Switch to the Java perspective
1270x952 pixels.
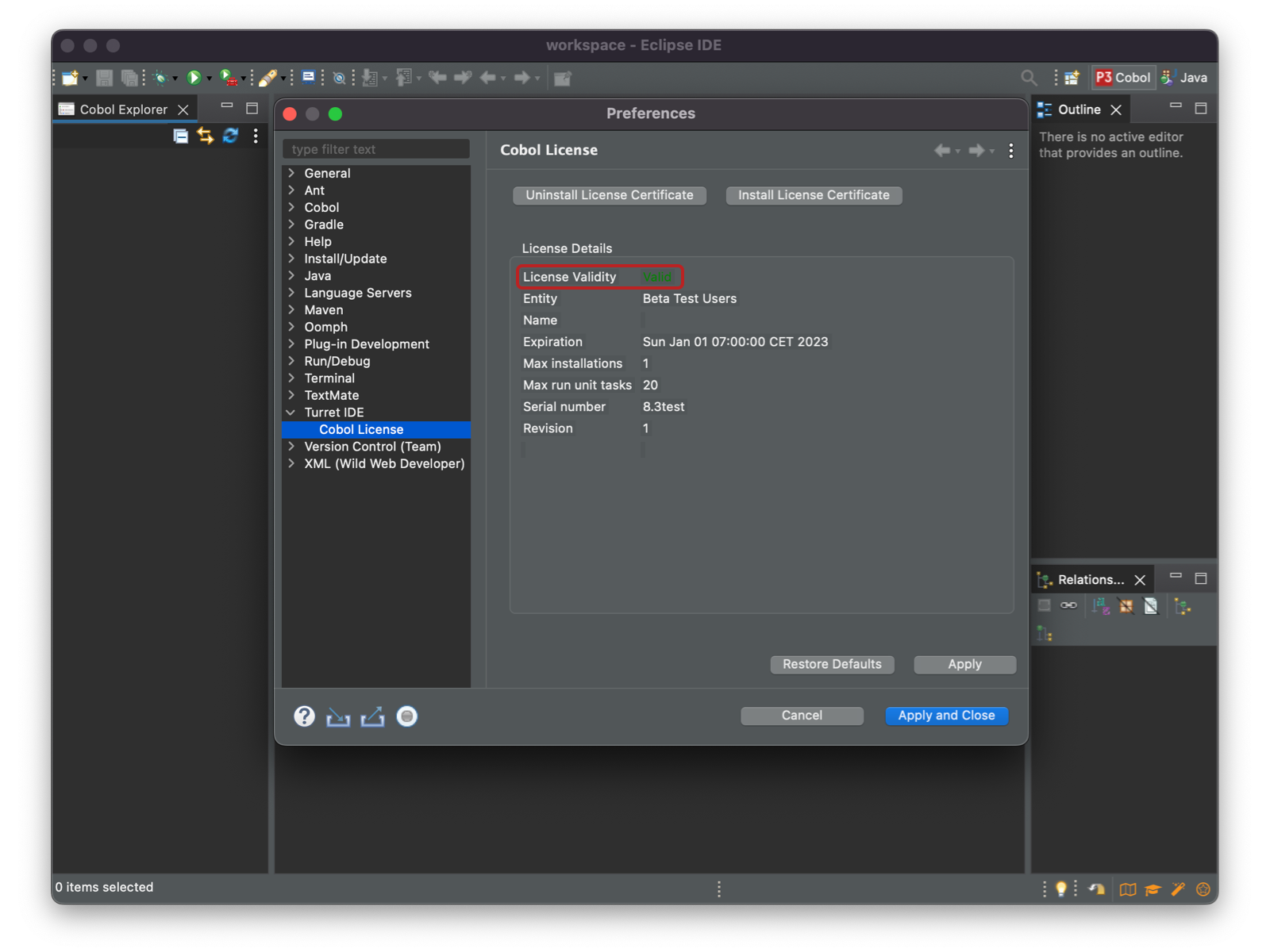click(1184, 78)
